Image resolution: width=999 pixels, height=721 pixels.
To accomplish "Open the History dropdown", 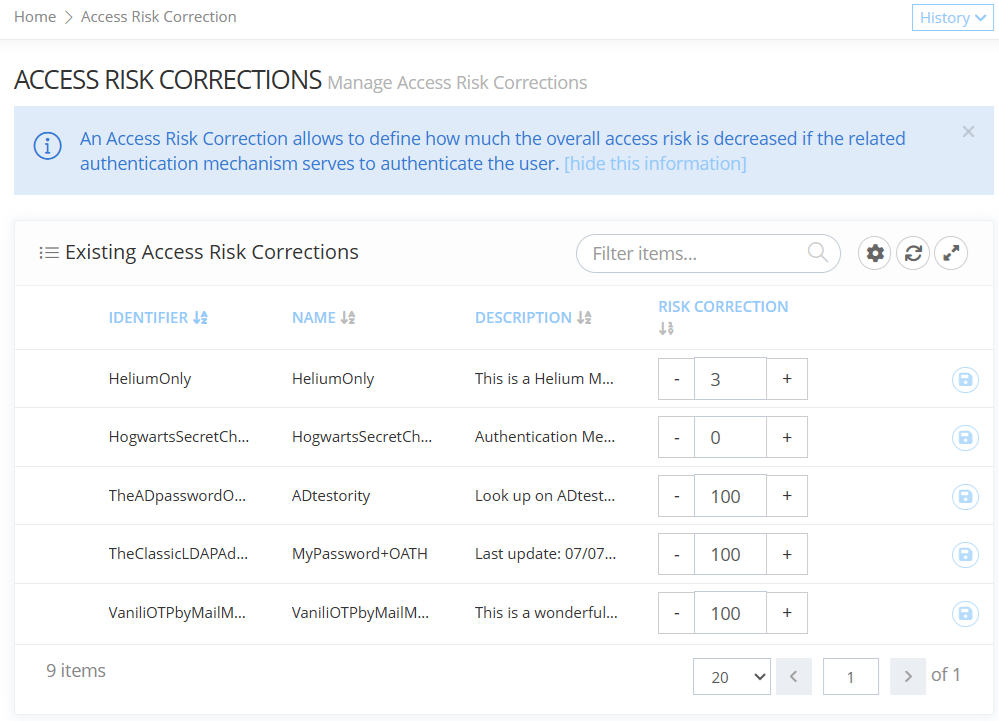I will coord(951,17).
